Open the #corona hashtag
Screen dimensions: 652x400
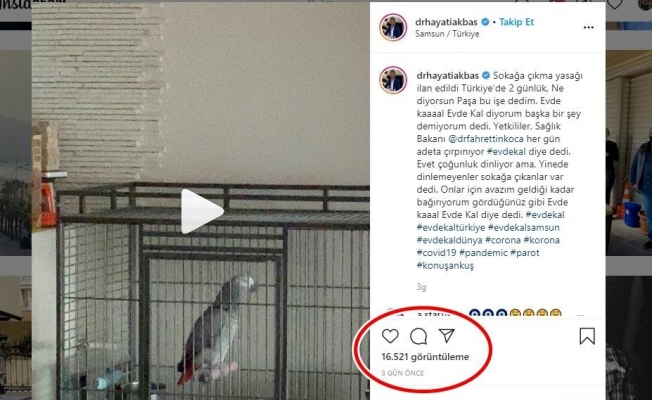(x=503, y=240)
